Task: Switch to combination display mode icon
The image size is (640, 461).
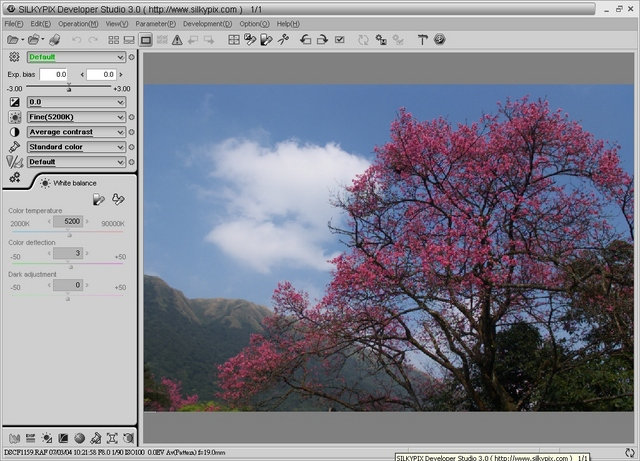Action: pyautogui.click(x=129, y=40)
